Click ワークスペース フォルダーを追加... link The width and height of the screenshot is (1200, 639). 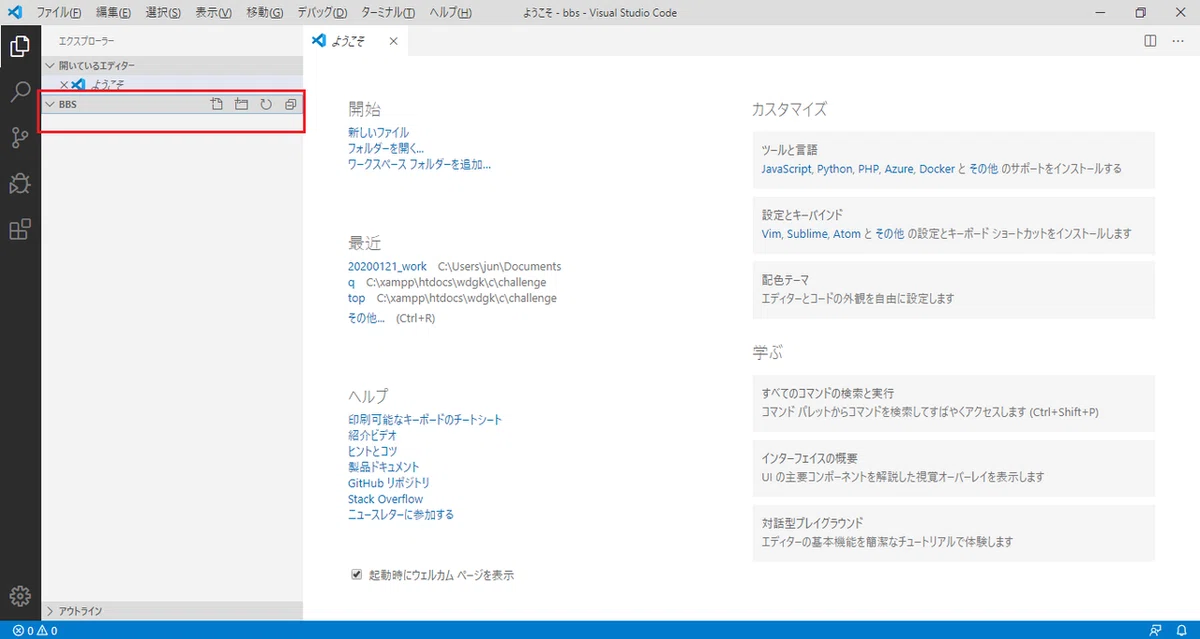pos(419,164)
